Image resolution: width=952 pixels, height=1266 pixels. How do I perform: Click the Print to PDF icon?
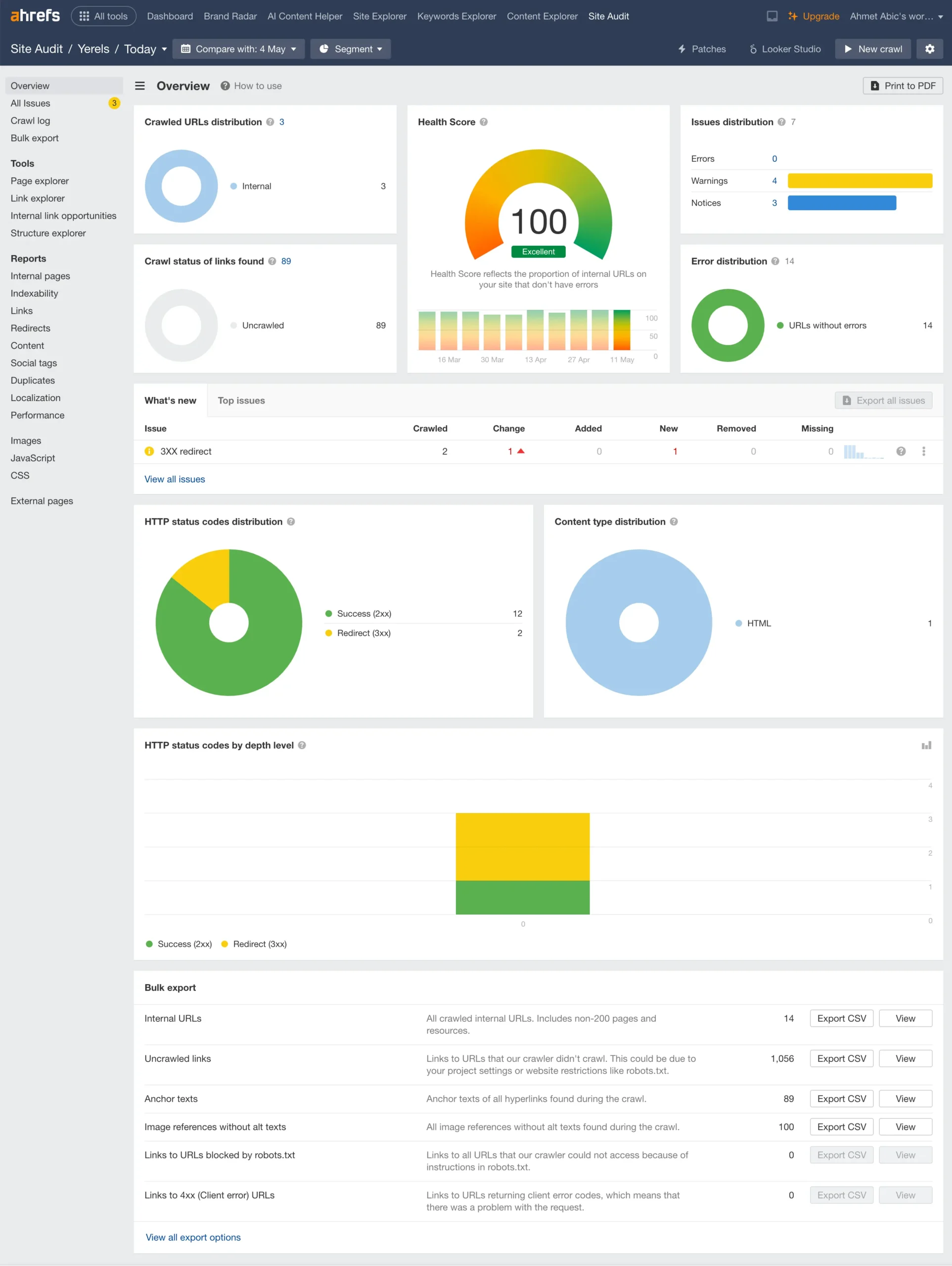[875, 85]
